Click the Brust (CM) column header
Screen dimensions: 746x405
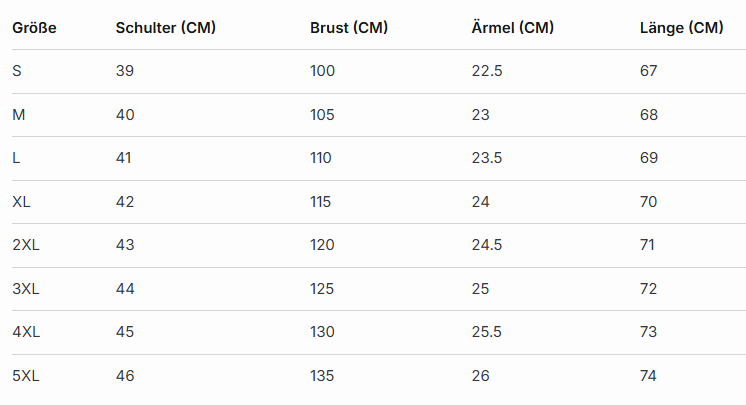coord(349,28)
